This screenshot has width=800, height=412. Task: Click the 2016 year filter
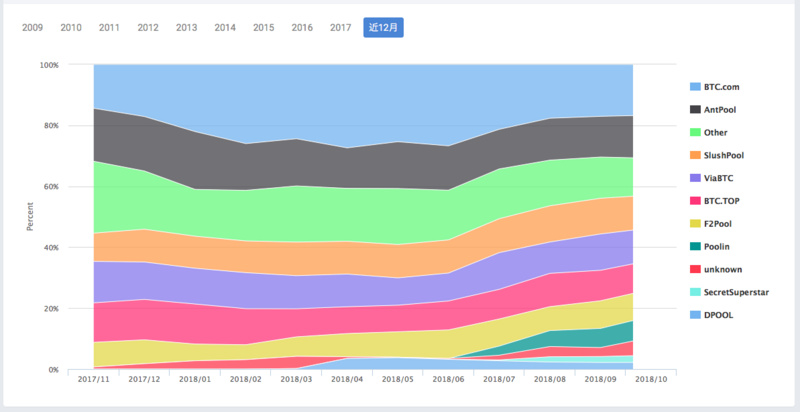pos(302,27)
